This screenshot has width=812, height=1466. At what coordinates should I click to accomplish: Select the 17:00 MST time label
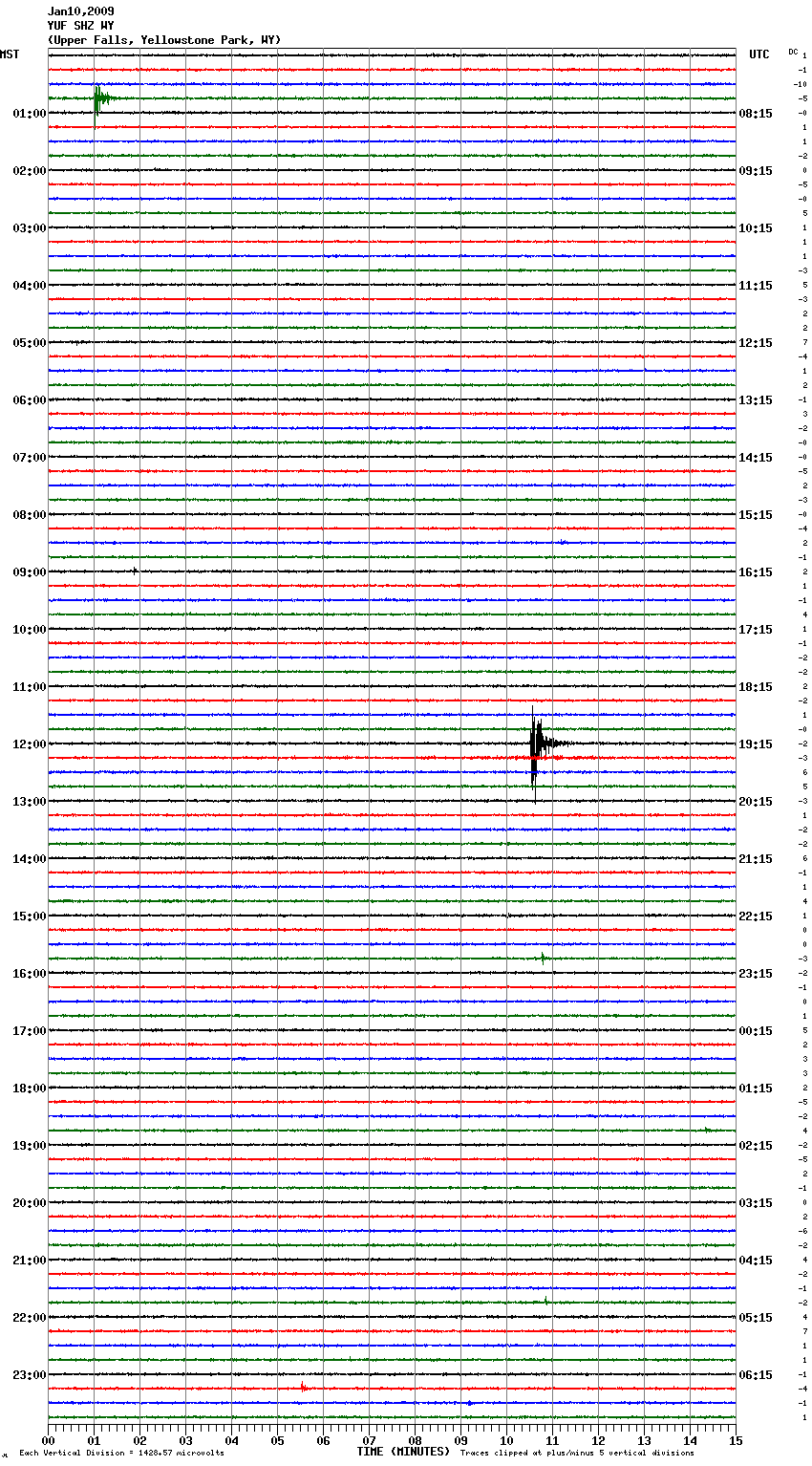tap(30, 1031)
